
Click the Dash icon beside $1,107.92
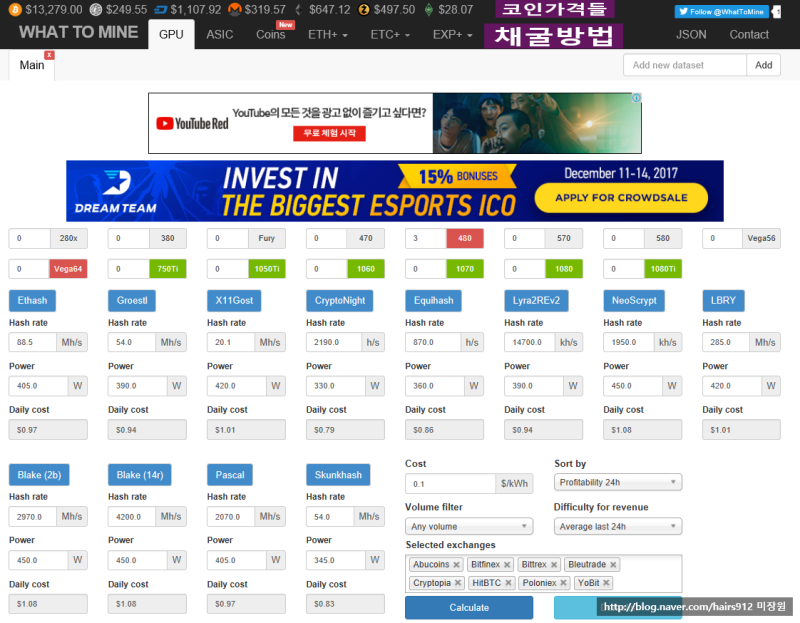coord(161,10)
